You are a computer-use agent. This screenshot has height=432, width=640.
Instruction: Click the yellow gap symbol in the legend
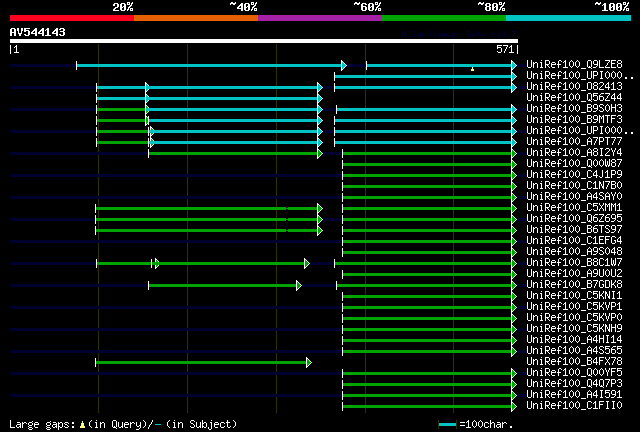pyautogui.click(x=82, y=425)
